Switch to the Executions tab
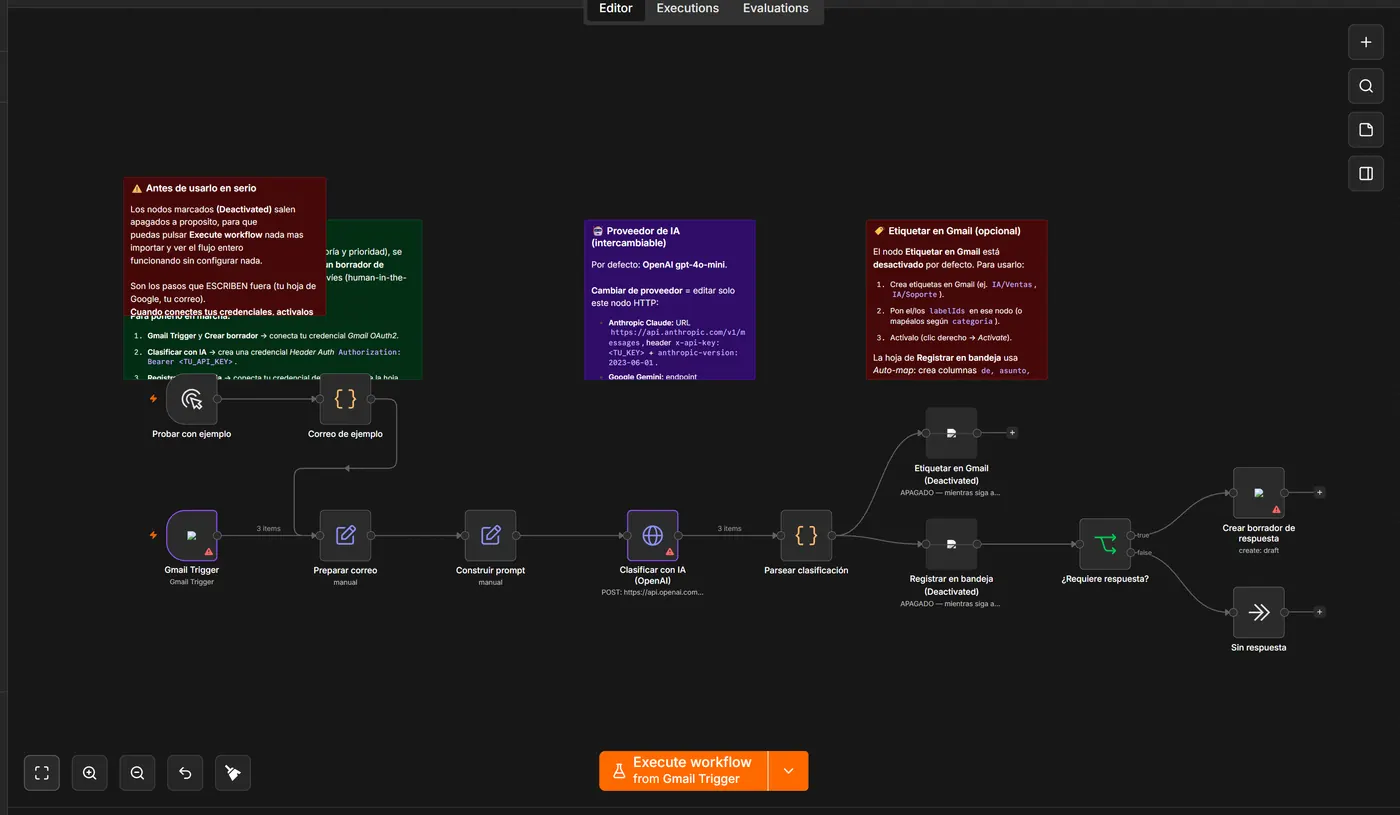 (x=687, y=9)
